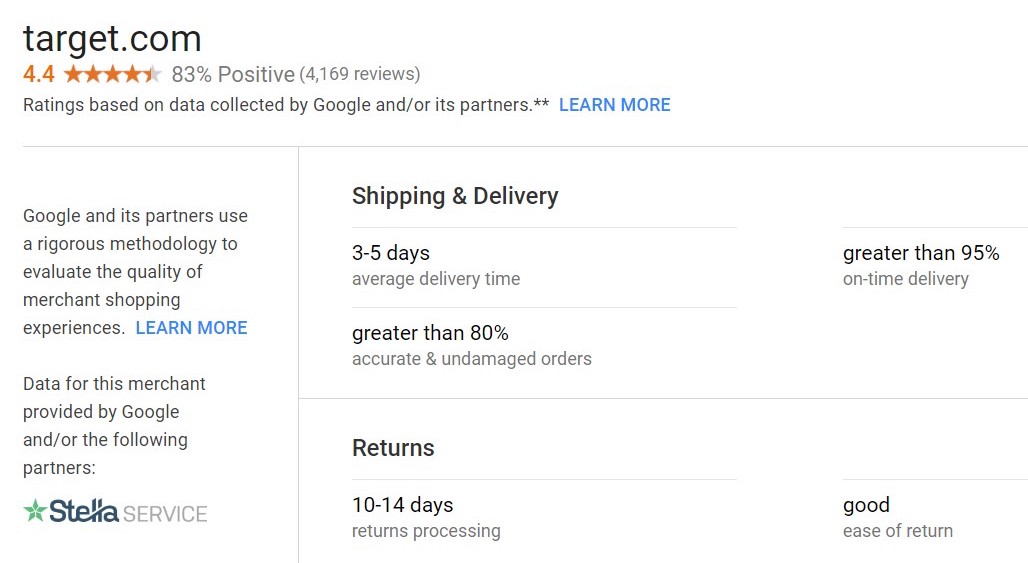Click the greater than 80% value

[430, 333]
